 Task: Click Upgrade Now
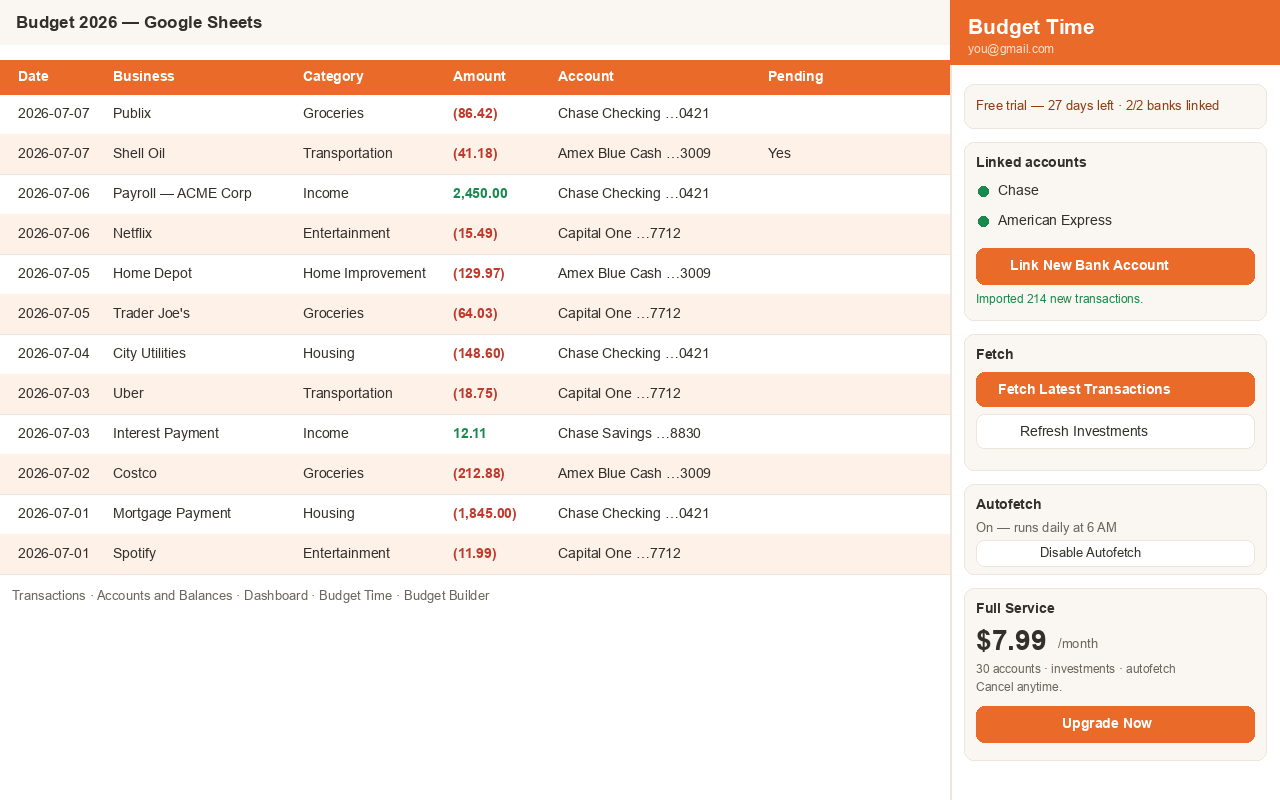click(1115, 724)
